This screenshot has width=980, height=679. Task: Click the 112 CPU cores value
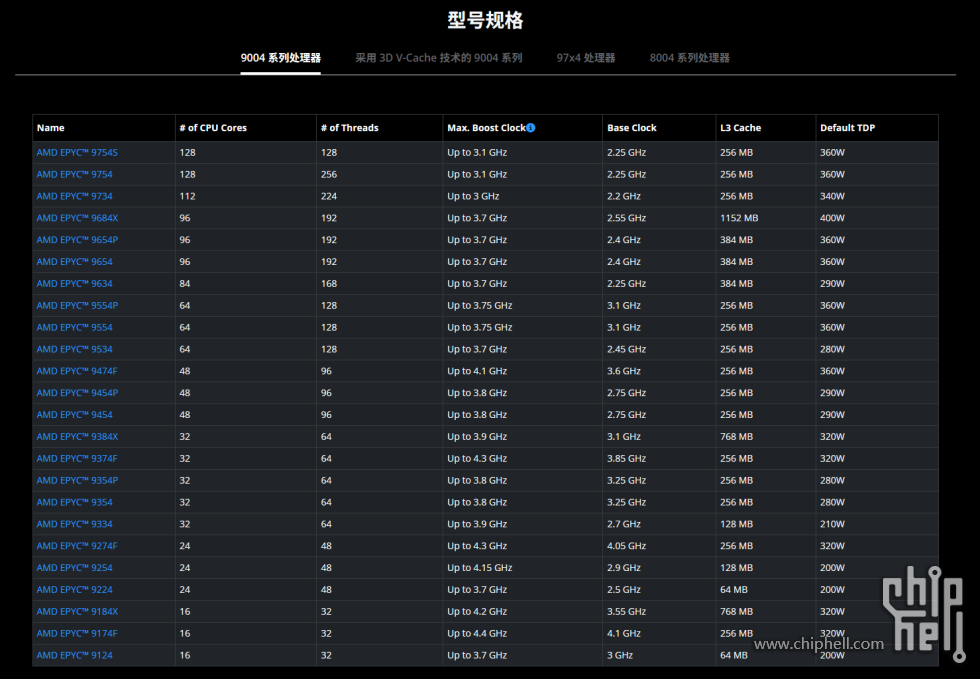coord(188,196)
